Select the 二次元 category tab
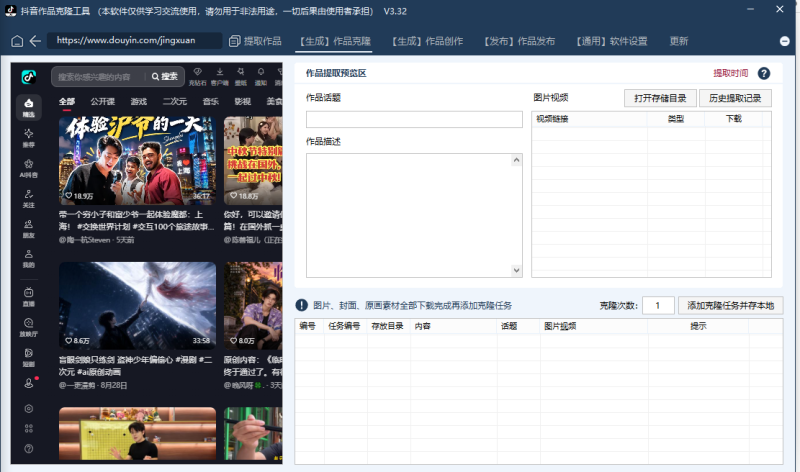 [x=174, y=102]
